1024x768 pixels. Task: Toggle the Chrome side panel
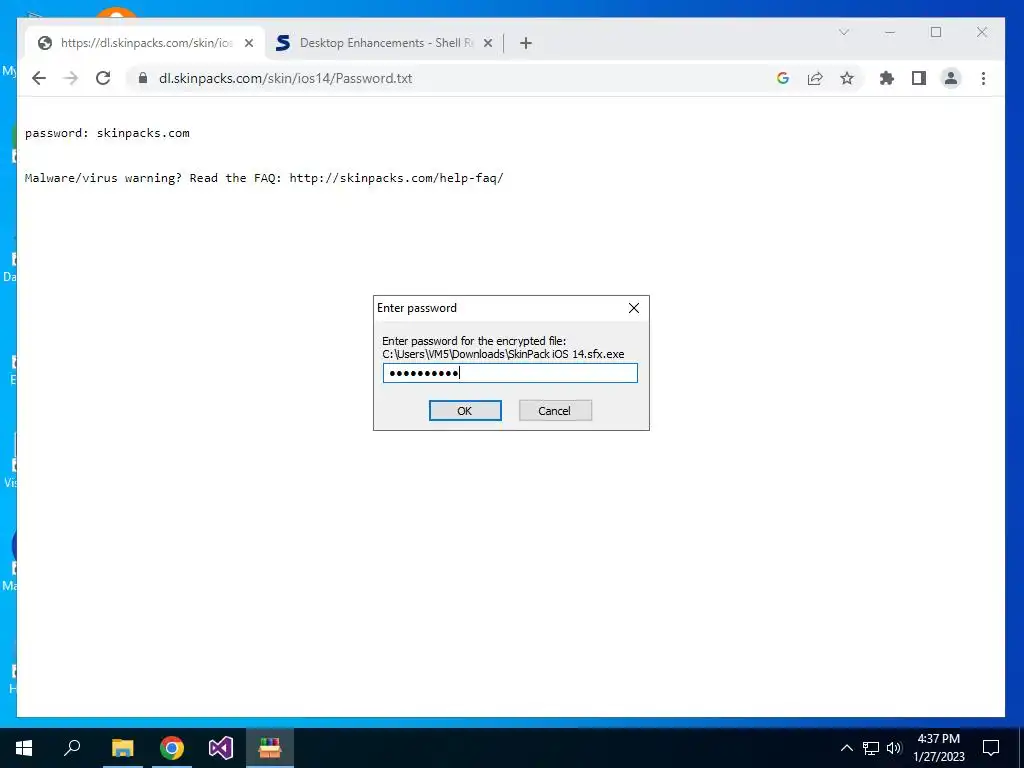(x=919, y=78)
